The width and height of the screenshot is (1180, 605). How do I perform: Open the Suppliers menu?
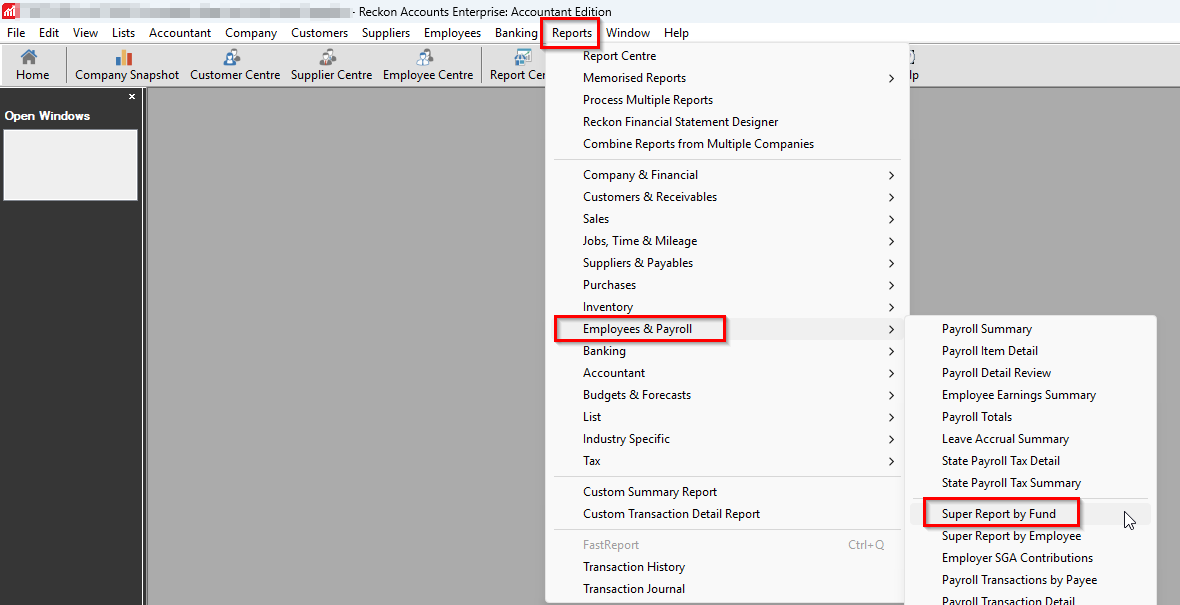tap(385, 33)
